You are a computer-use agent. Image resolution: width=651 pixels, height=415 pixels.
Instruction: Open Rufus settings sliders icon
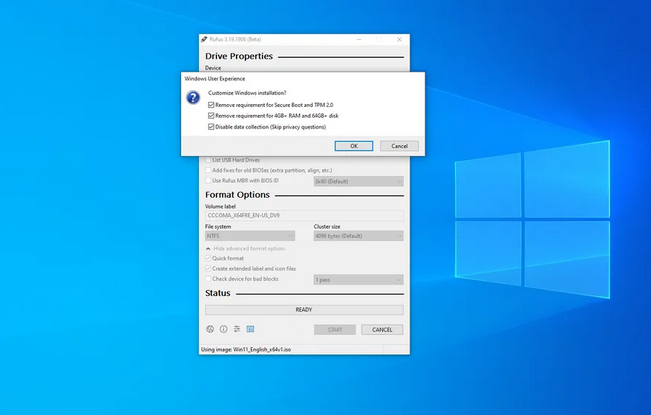pos(237,329)
